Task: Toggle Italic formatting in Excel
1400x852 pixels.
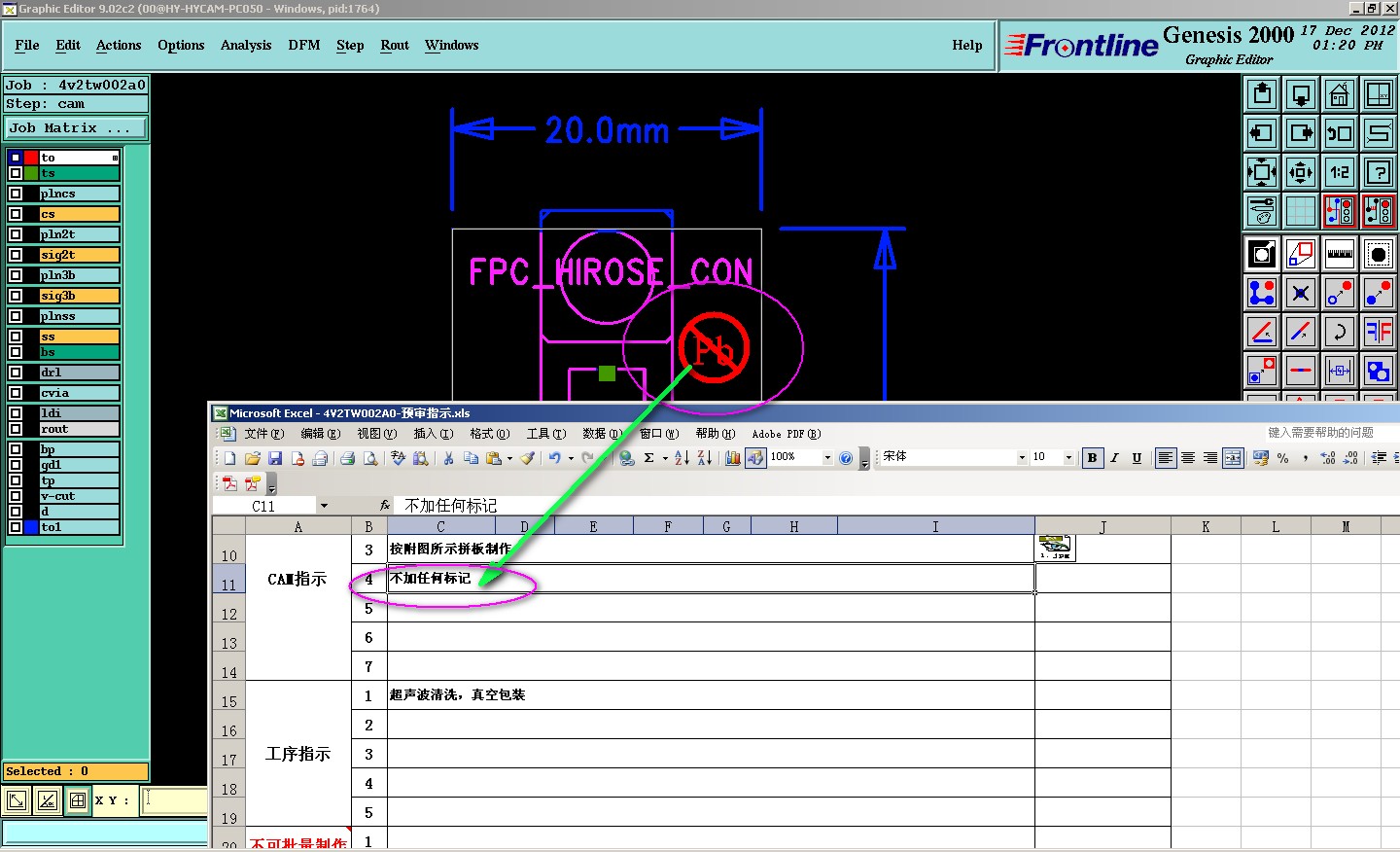Action: point(1114,457)
